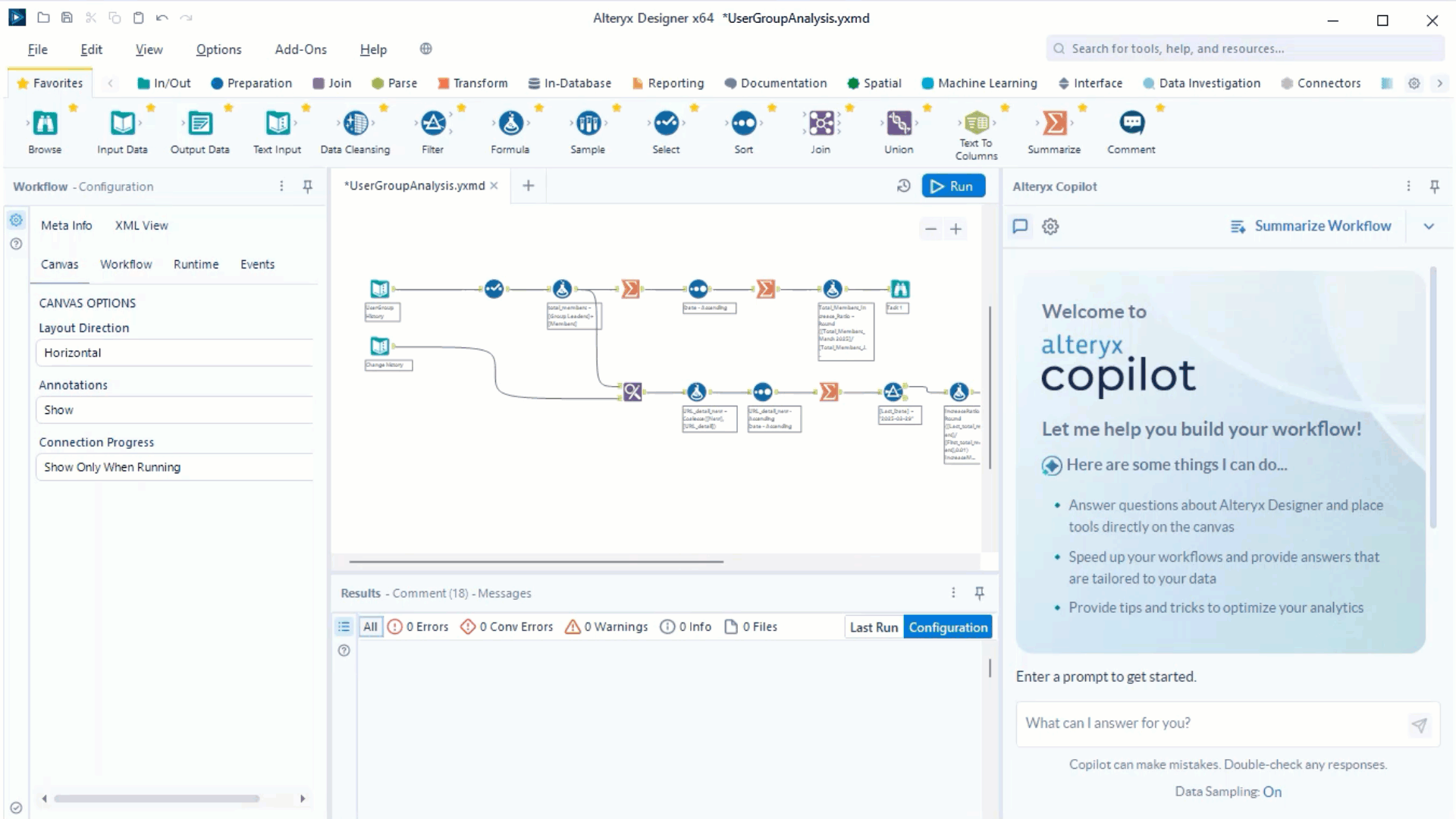1456x819 pixels.
Task: Open the workflow run history icon
Action: click(x=903, y=186)
